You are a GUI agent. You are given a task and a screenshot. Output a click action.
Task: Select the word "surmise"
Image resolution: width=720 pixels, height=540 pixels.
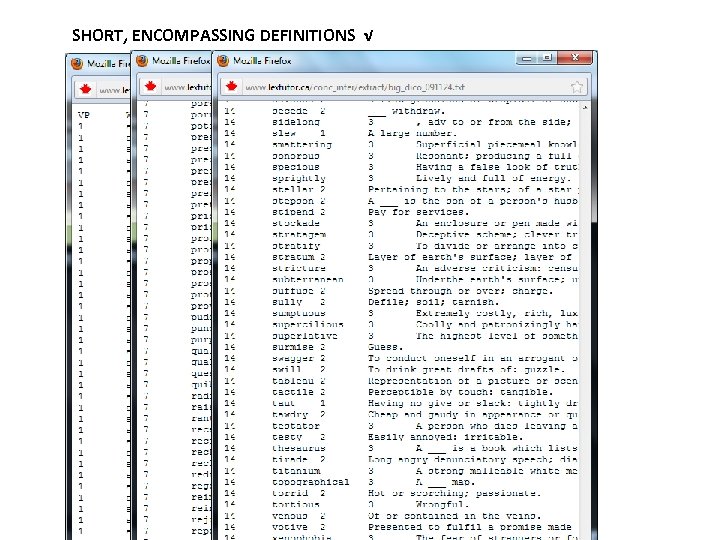point(292,347)
